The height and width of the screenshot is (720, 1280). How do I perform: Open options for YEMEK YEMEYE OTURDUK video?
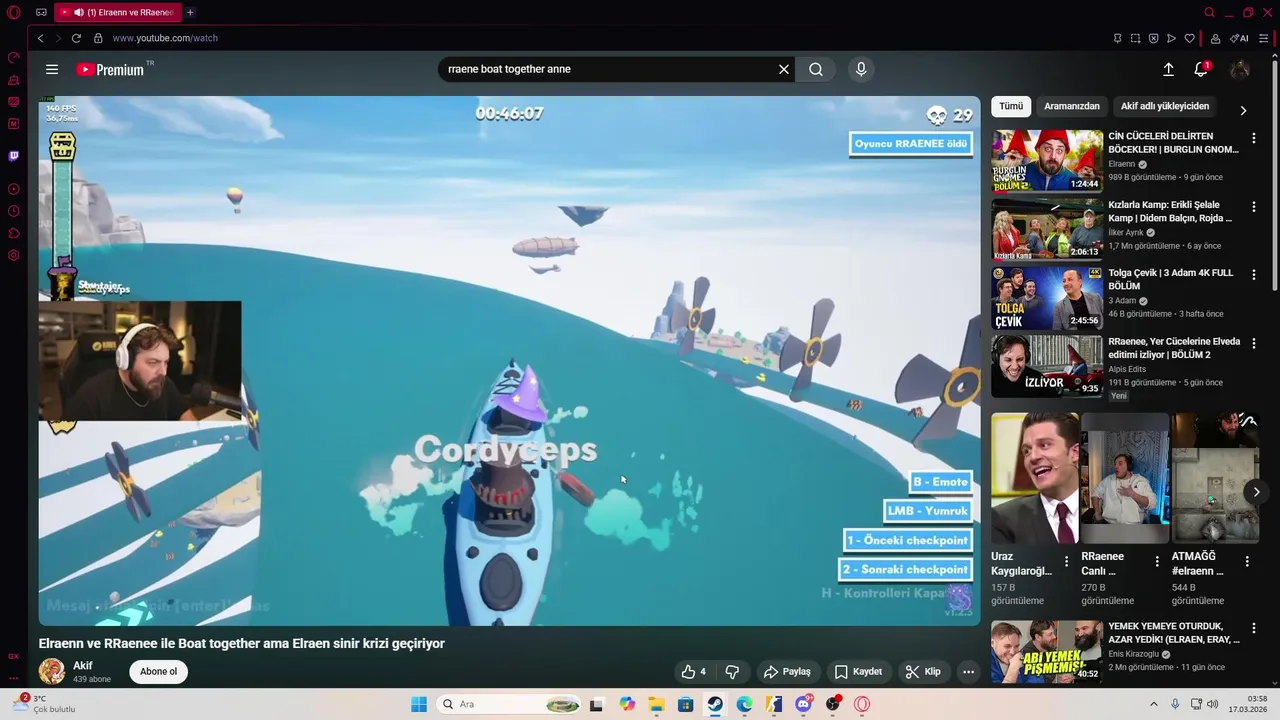(1253, 628)
